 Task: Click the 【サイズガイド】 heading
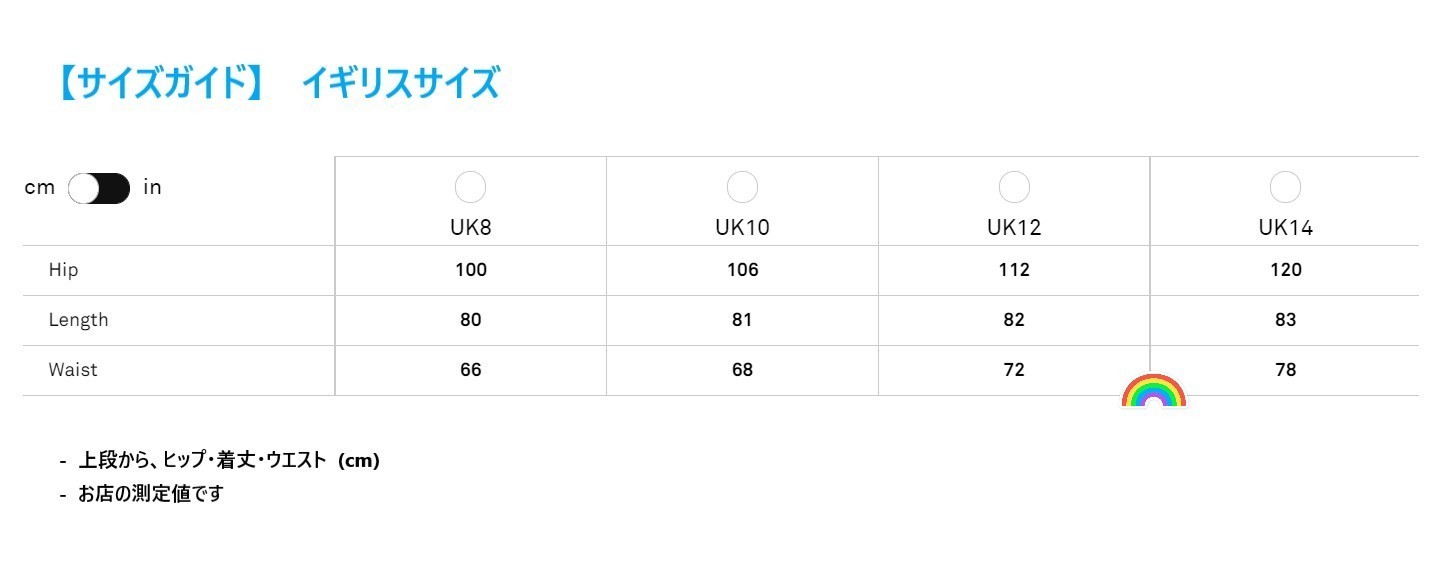tap(157, 83)
